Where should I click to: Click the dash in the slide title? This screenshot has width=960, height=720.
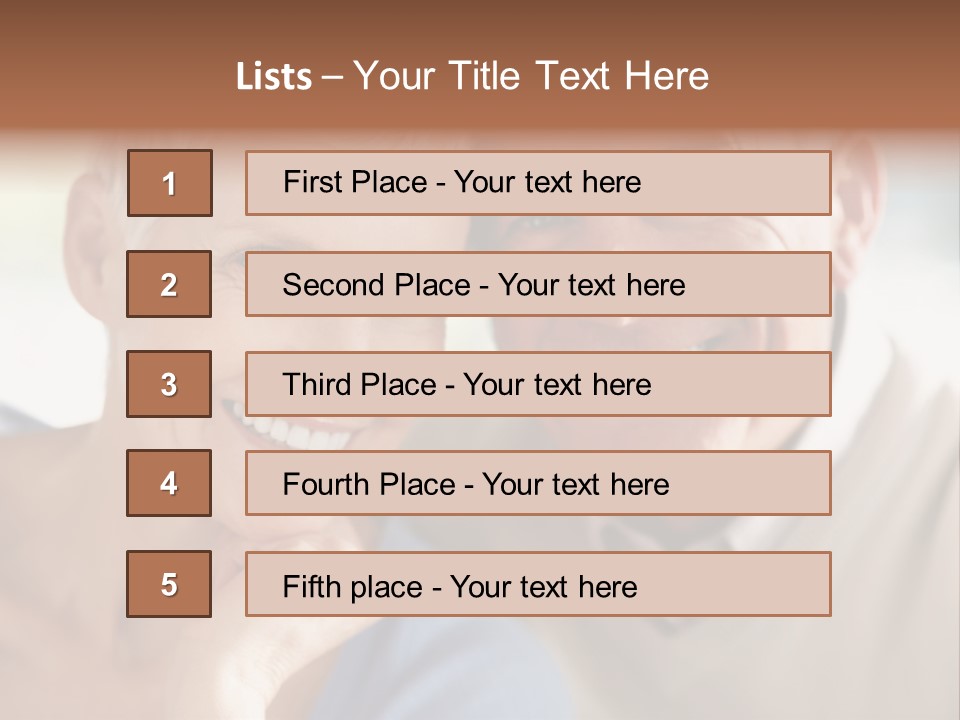coord(332,77)
